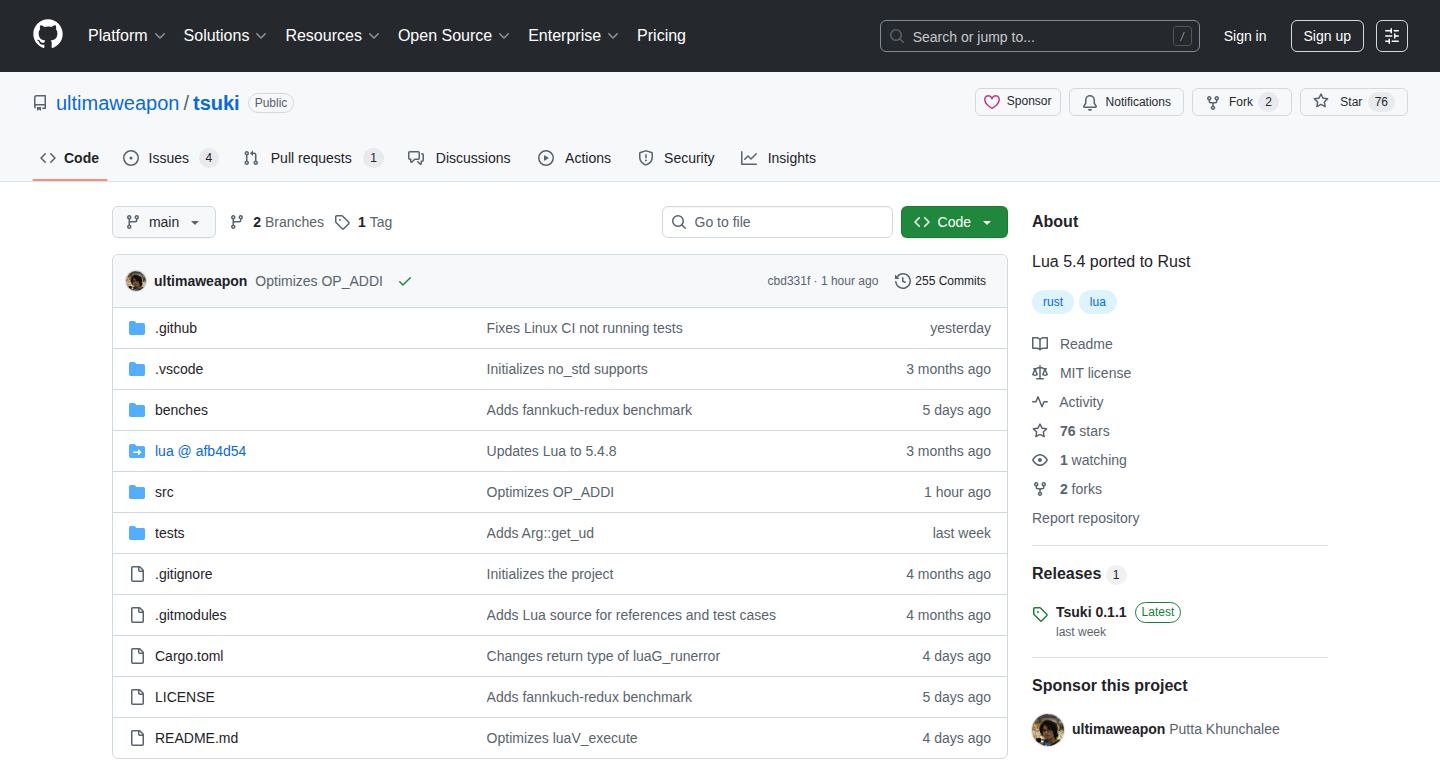Open the Activity pulse link

(x=1068, y=402)
